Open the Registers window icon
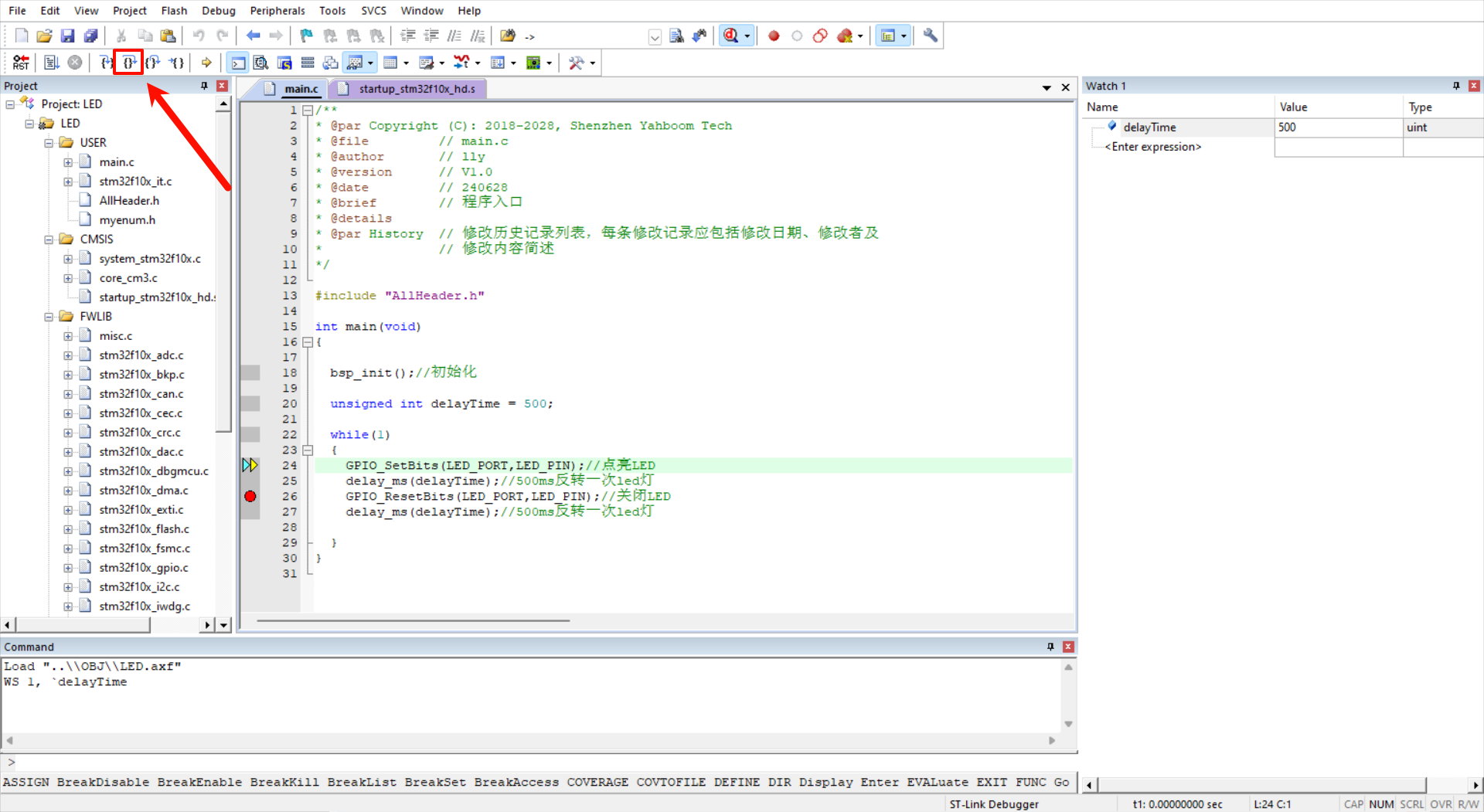 pyautogui.click(x=308, y=63)
